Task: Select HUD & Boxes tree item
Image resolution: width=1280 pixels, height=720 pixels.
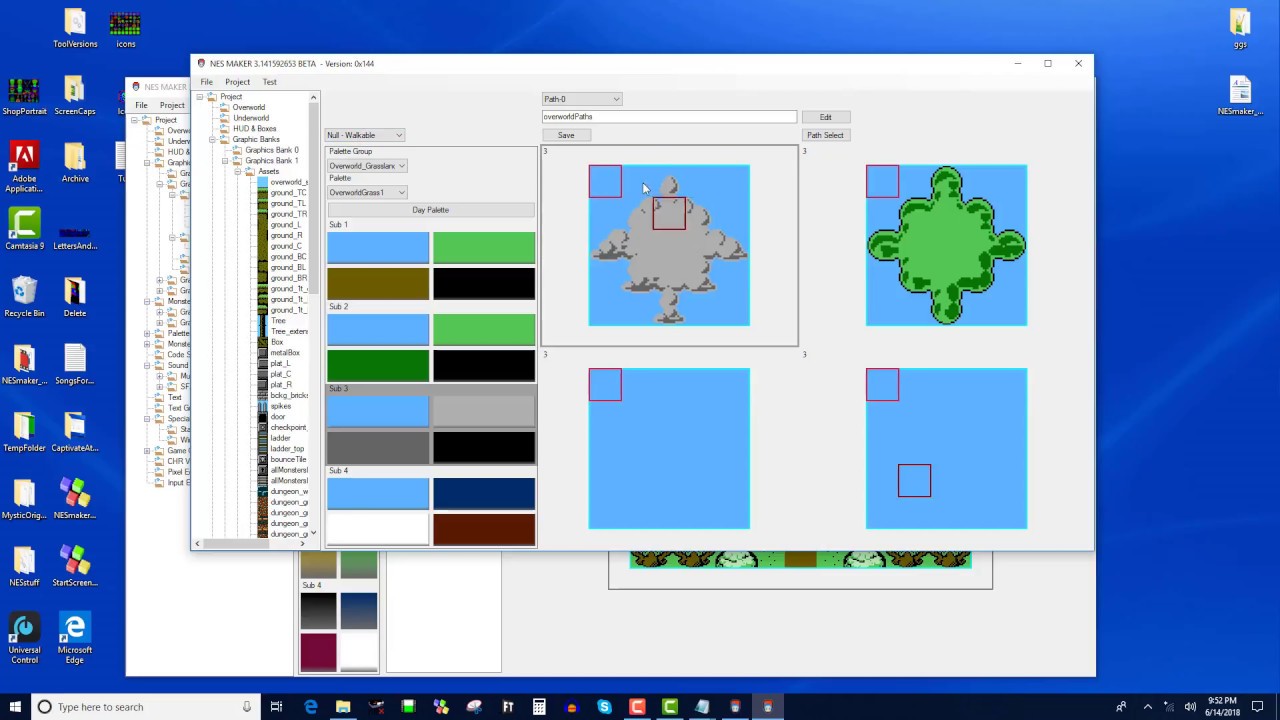Action: [x=255, y=128]
